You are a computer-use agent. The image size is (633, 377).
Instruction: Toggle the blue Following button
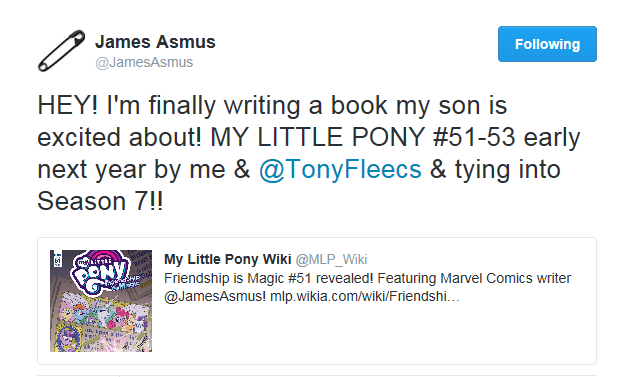tap(547, 44)
